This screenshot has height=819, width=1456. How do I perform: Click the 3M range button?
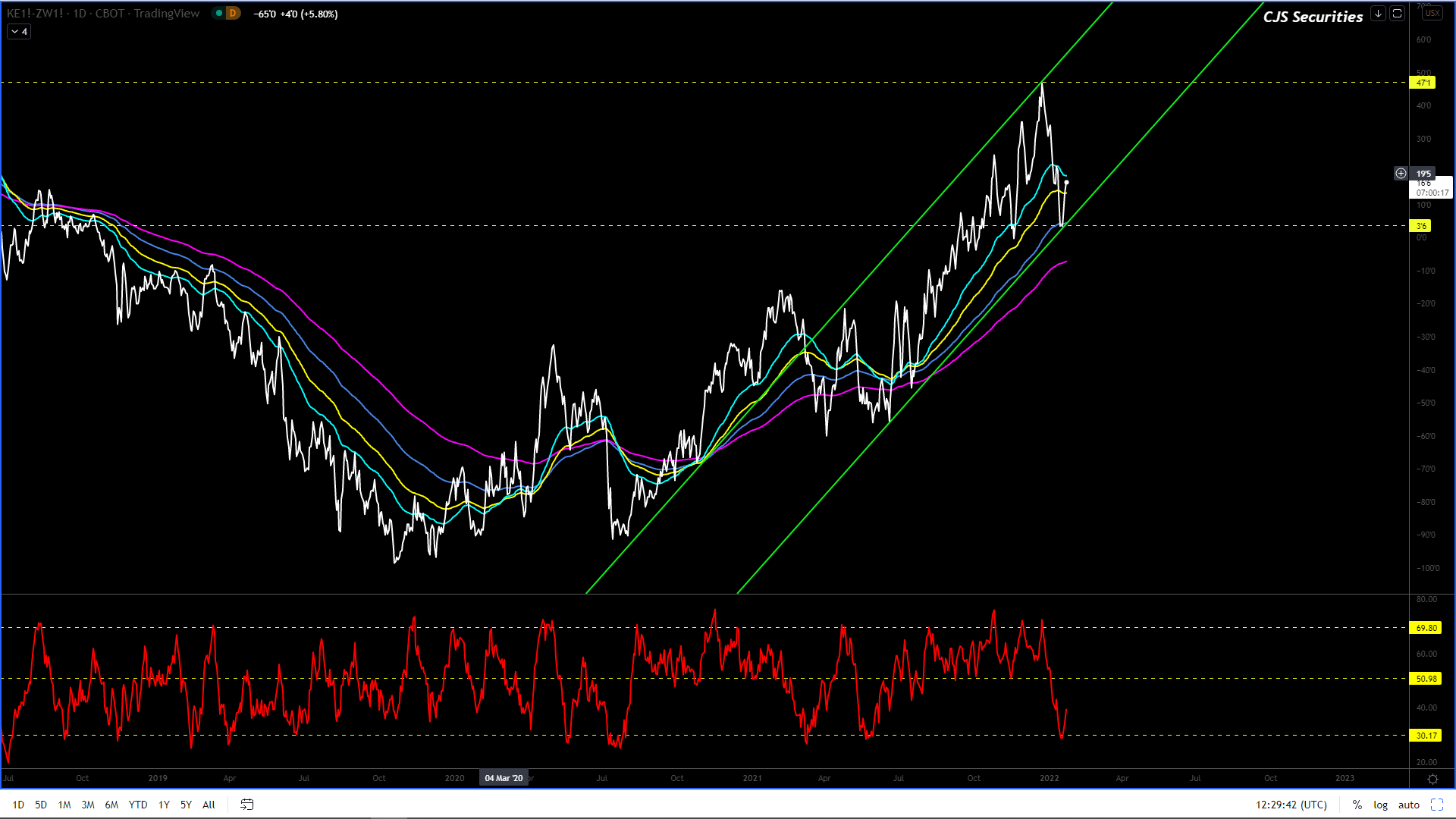(88, 805)
